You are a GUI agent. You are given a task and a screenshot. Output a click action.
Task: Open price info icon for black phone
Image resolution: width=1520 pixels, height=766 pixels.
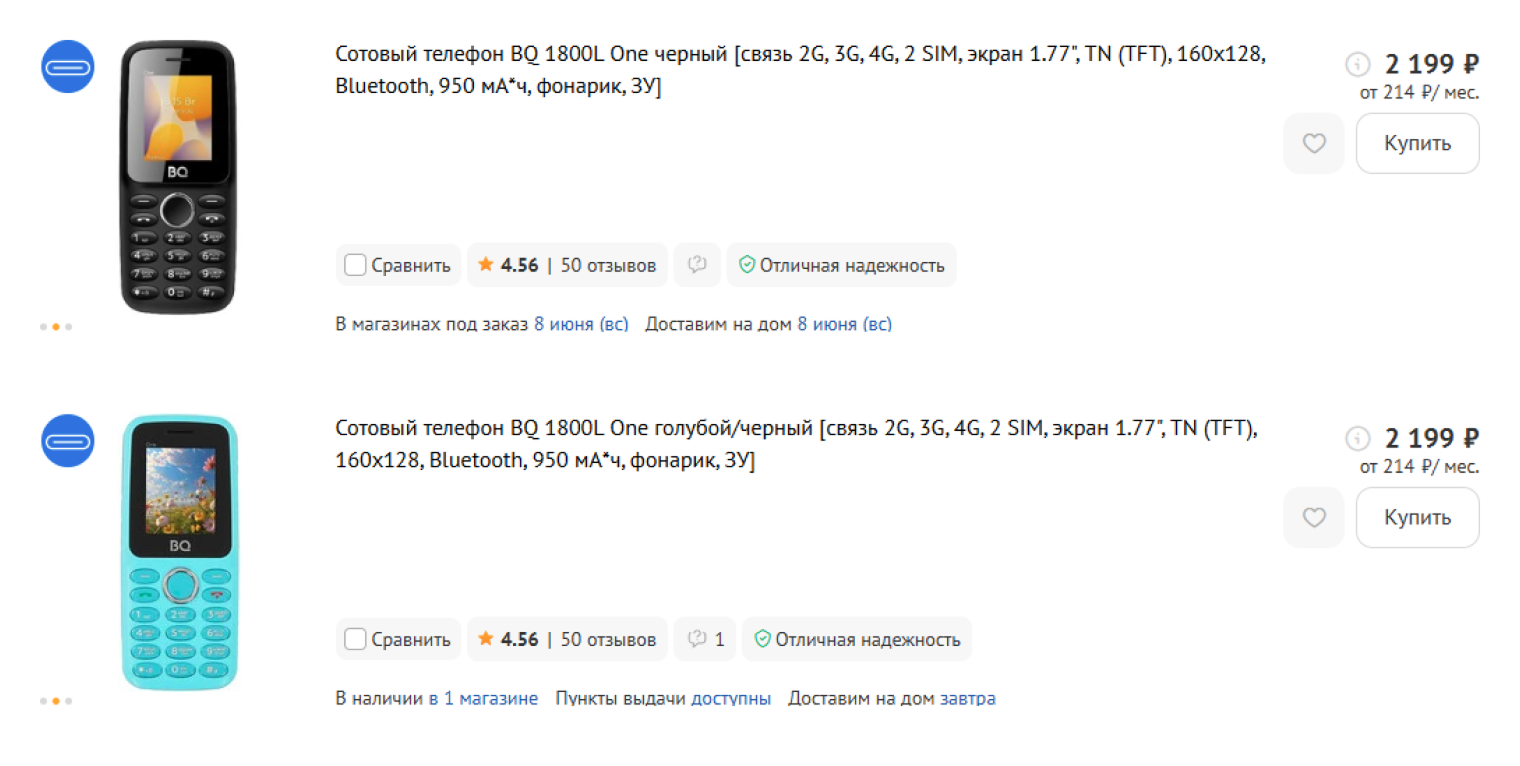(x=1357, y=65)
